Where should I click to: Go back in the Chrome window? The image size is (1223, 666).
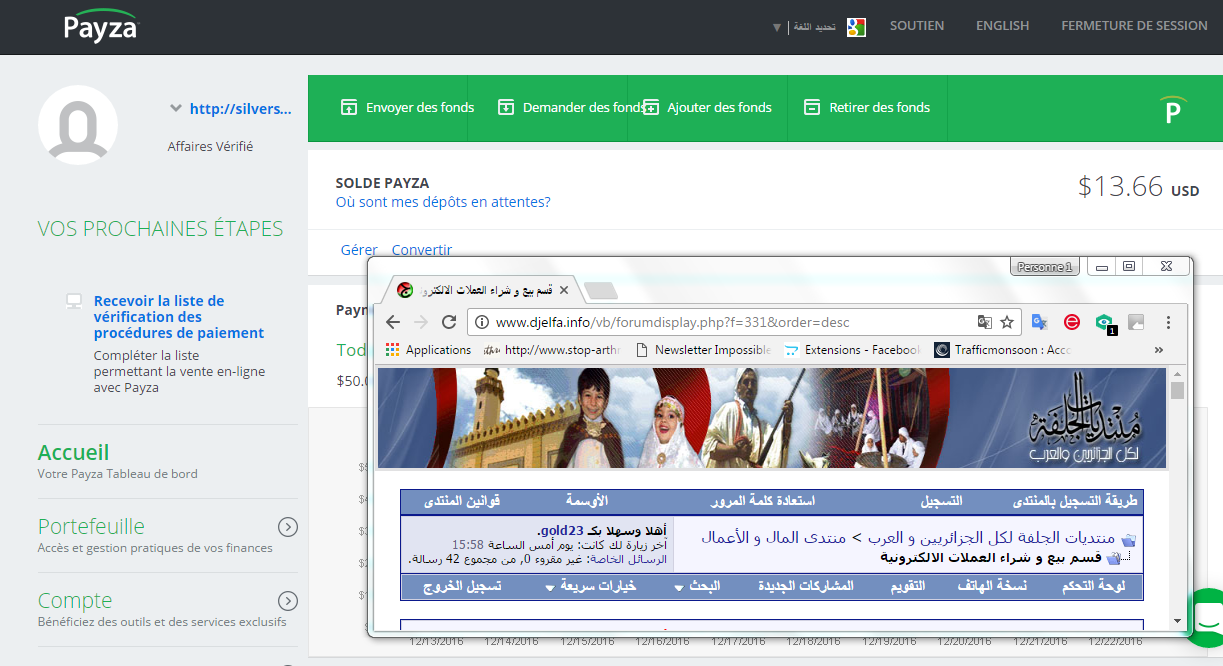click(x=393, y=322)
